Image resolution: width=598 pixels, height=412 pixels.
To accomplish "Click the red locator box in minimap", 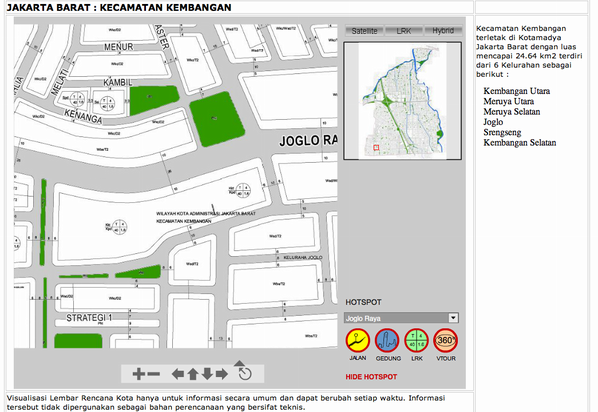I will click(376, 148).
